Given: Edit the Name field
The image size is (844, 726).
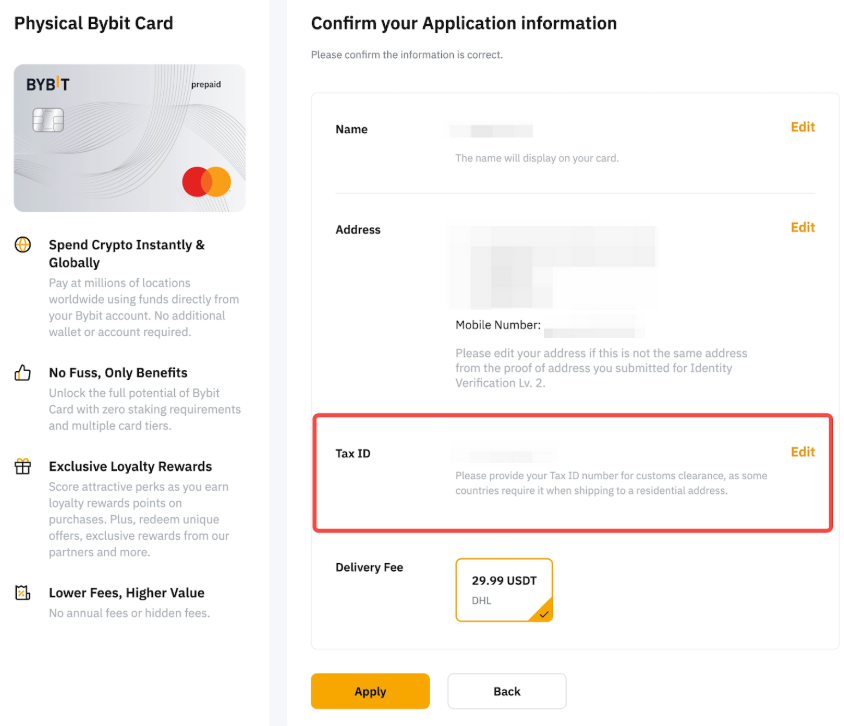Looking at the screenshot, I should 802,127.
